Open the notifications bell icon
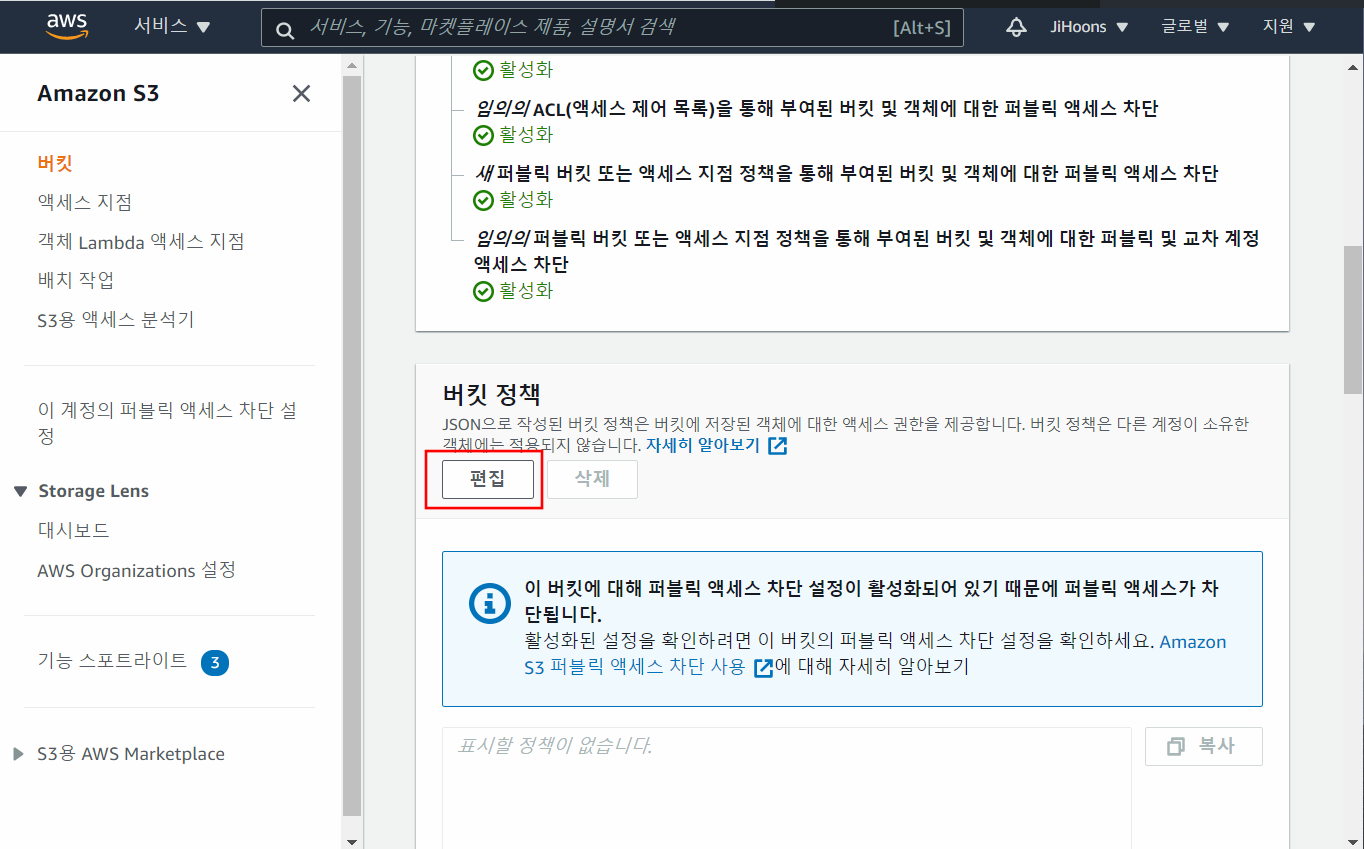The height and width of the screenshot is (849, 1364). (1016, 27)
